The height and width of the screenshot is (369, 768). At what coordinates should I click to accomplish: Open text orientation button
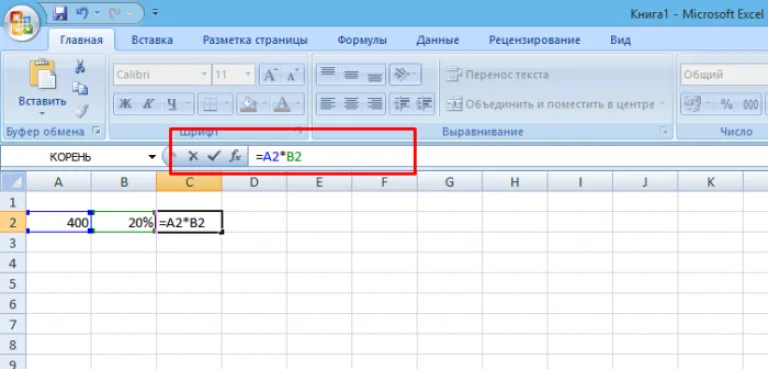click(x=405, y=74)
